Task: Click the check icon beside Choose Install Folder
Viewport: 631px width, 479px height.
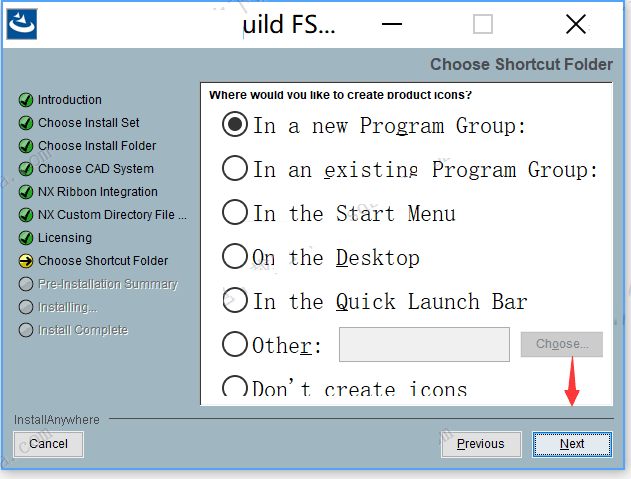Action: tap(25, 146)
